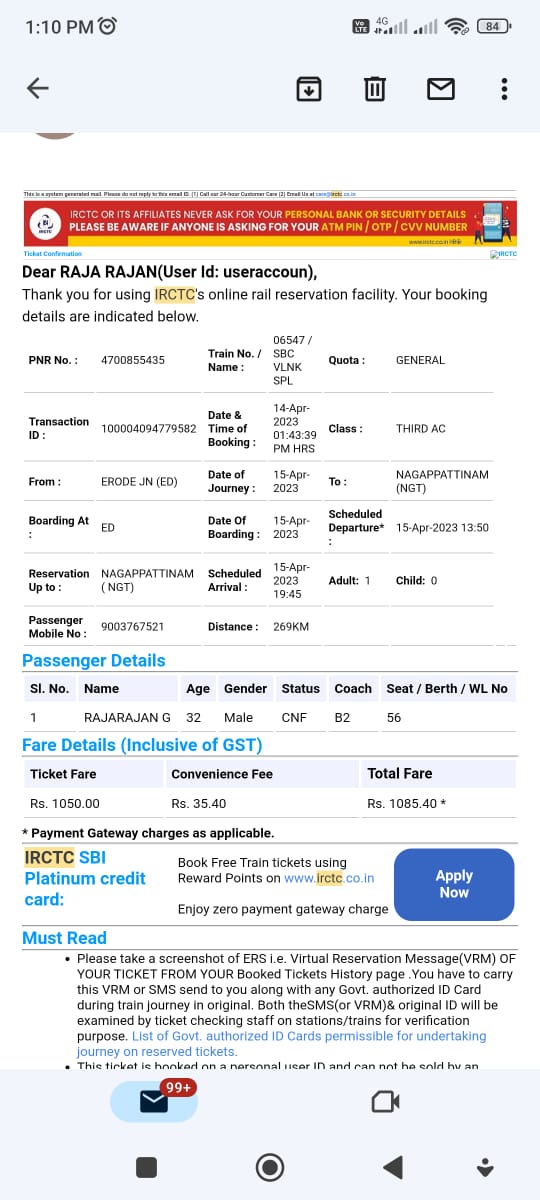Screen dimensions: 540x1200
Task: Click the Apply Now button
Action: [454, 884]
